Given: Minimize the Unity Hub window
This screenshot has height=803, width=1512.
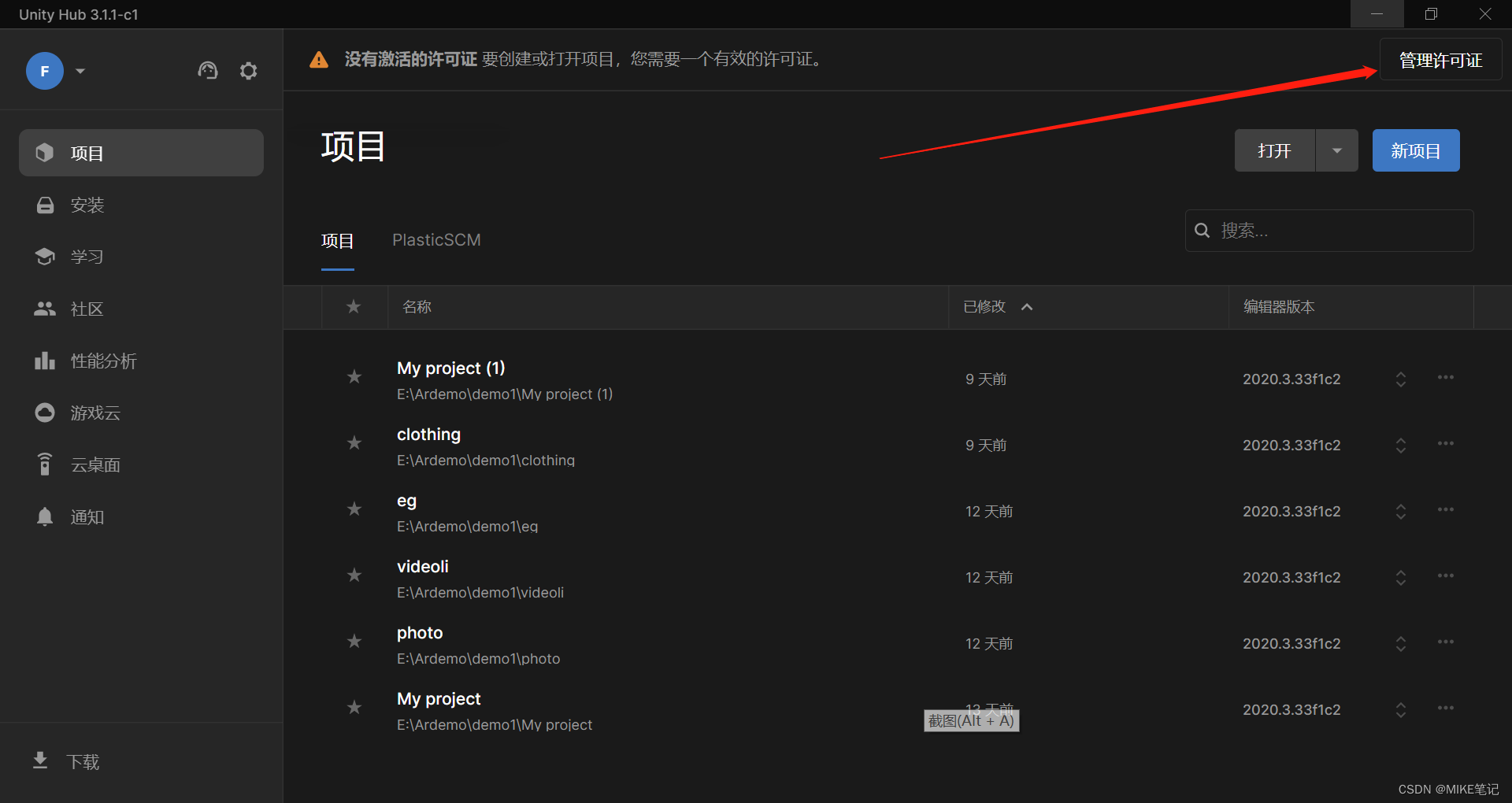Looking at the screenshot, I should pos(1377,14).
